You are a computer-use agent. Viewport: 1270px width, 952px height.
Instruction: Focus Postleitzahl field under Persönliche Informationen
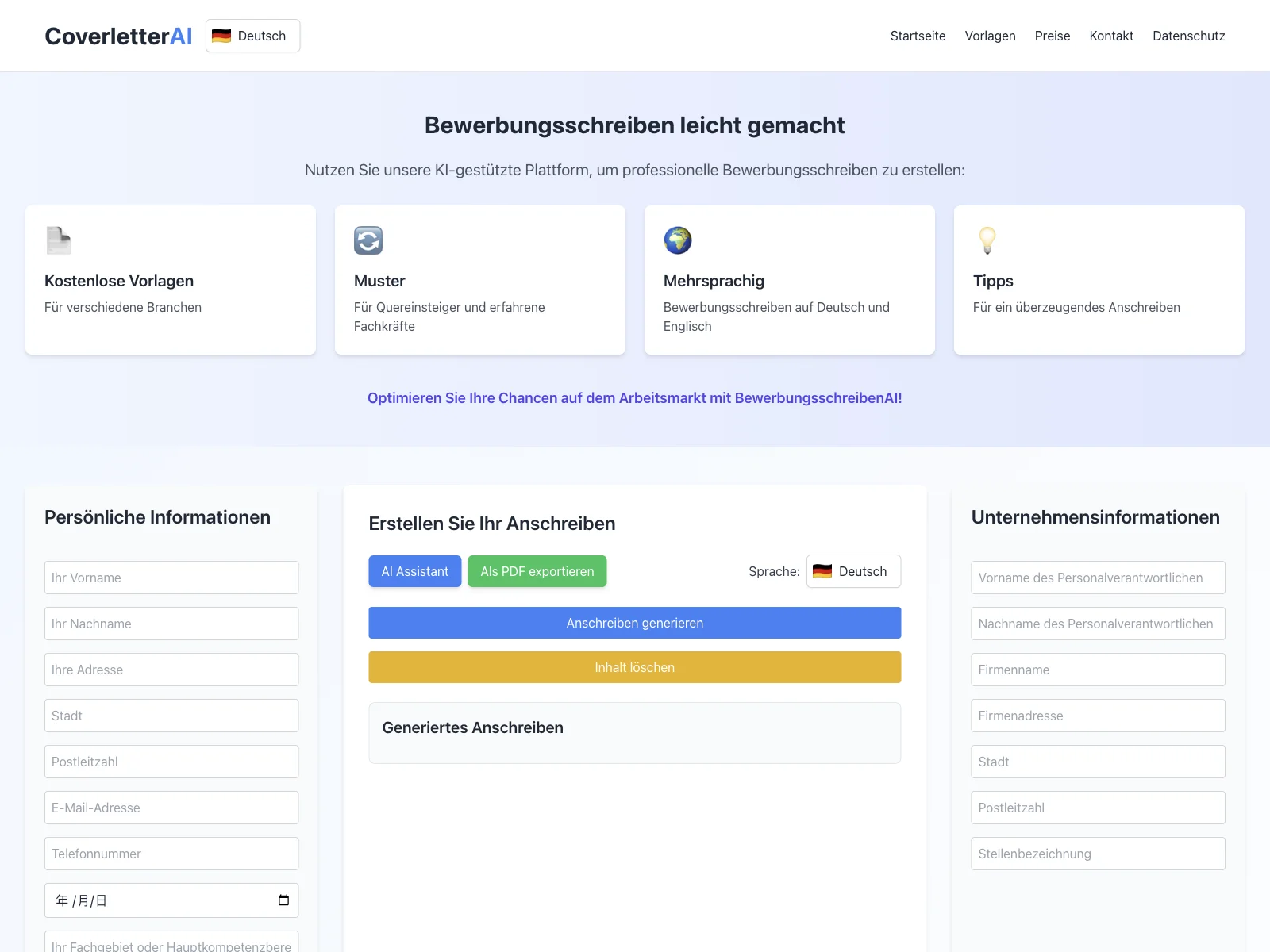[x=171, y=762]
